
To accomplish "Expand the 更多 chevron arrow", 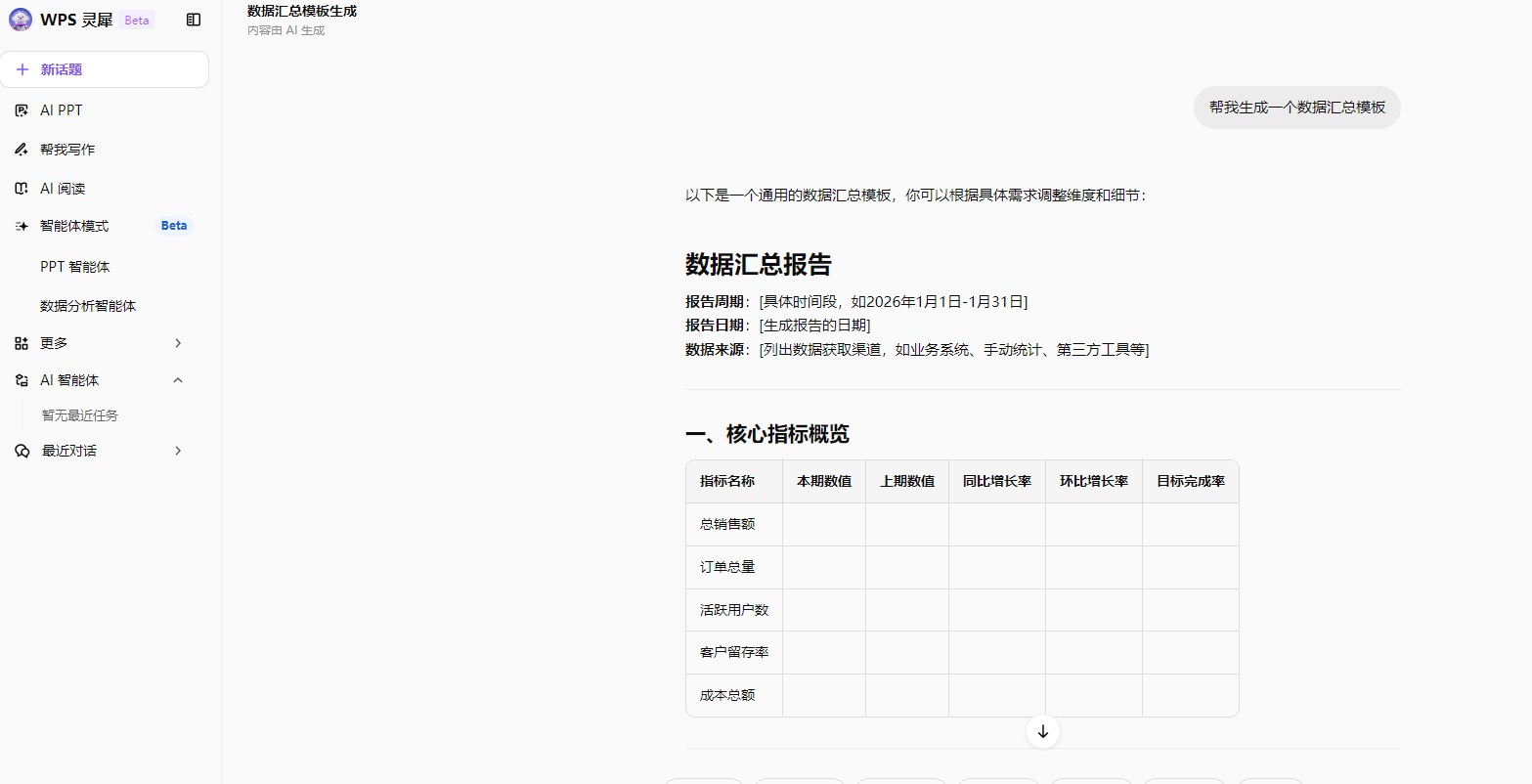I will coord(178,343).
